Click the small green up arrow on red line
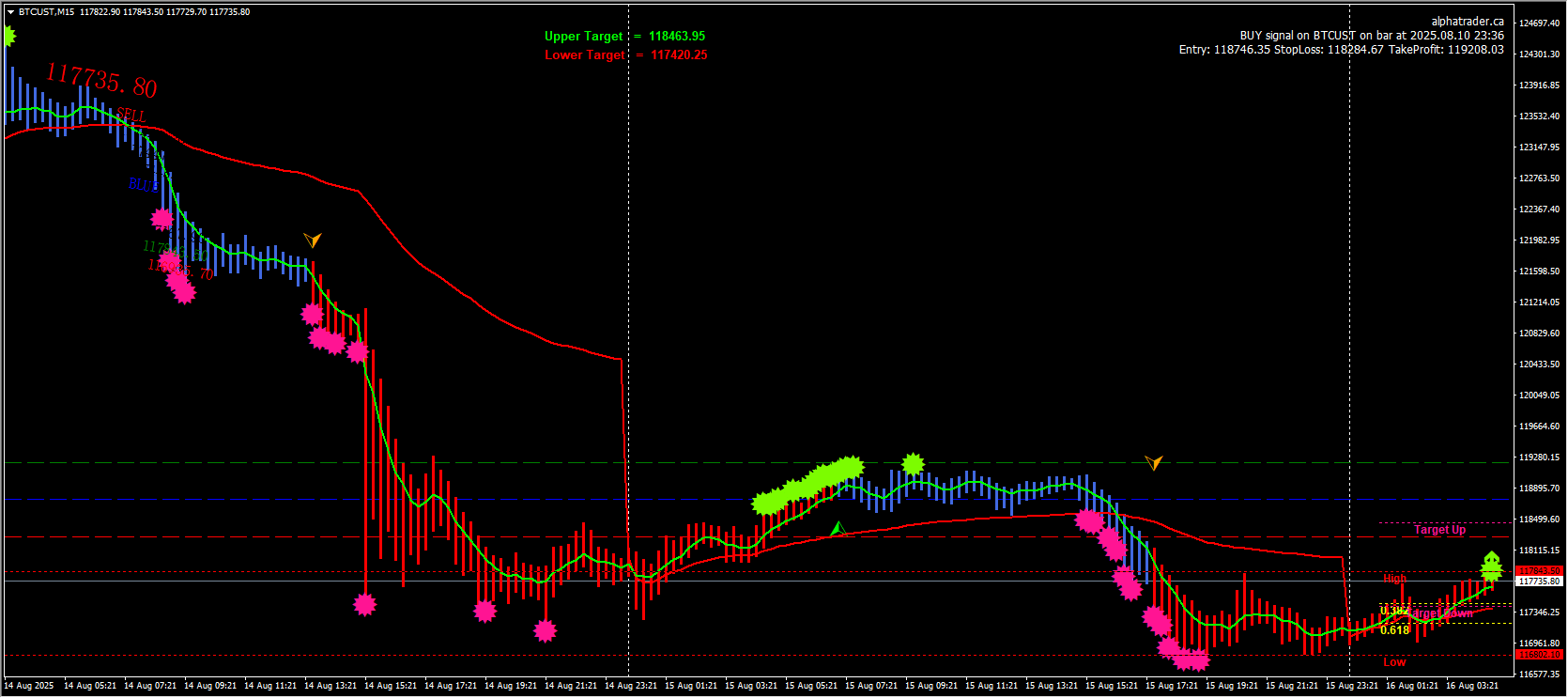The height and width of the screenshot is (698, 1568). pos(838,529)
